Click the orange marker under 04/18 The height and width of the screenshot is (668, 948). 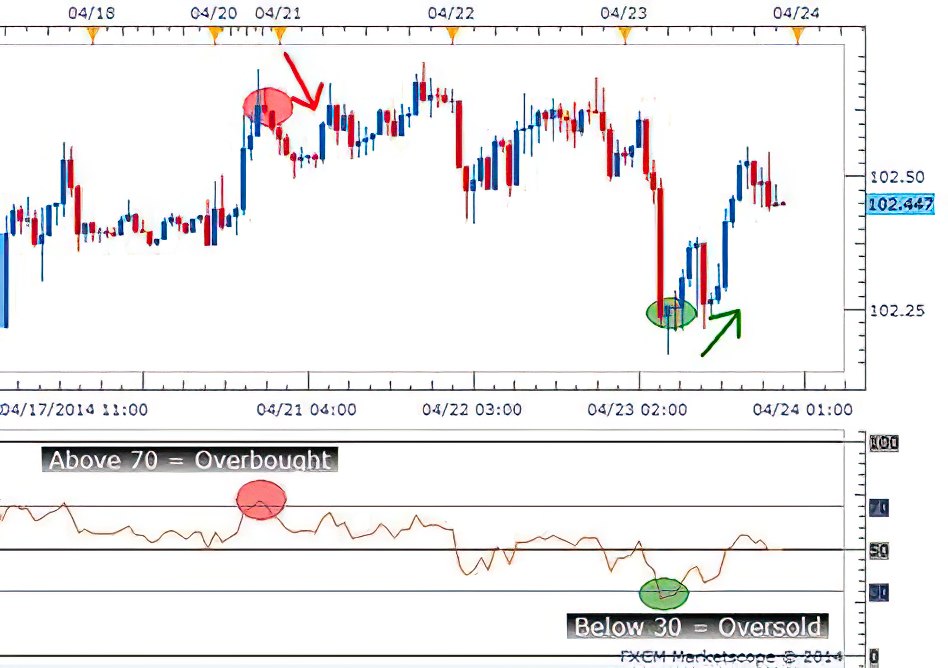coord(93,35)
